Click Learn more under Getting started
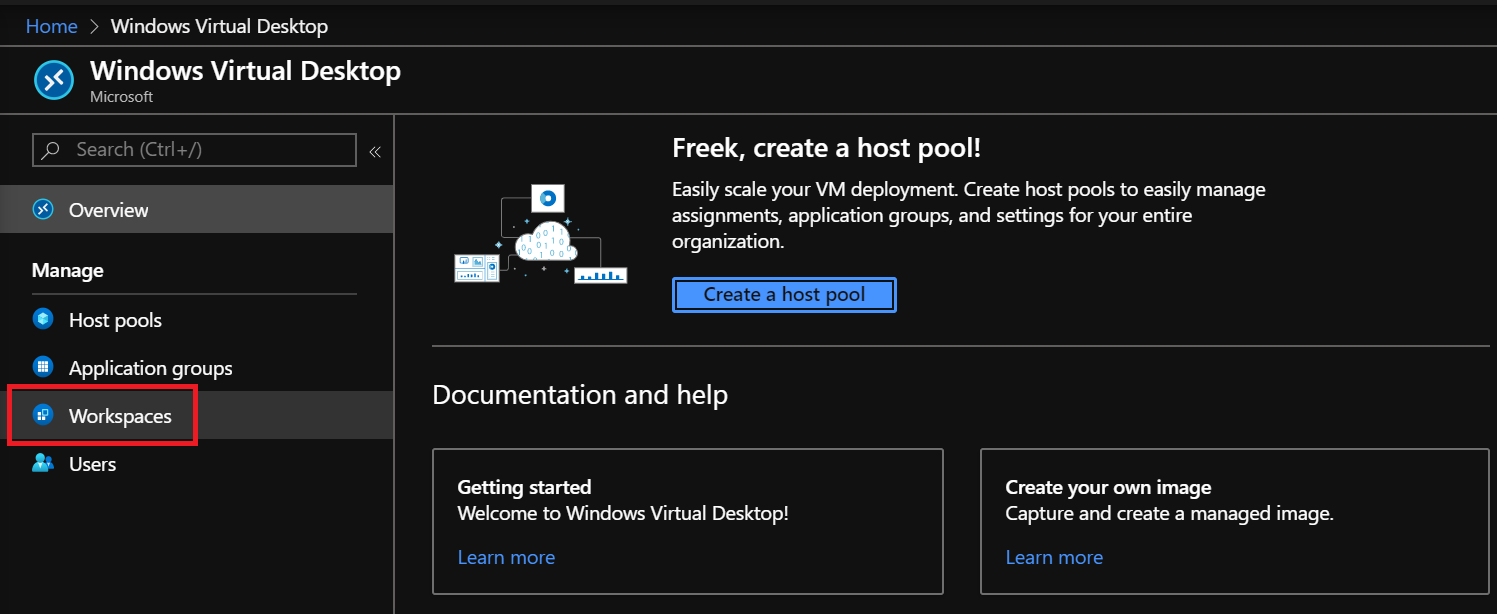 [506, 557]
